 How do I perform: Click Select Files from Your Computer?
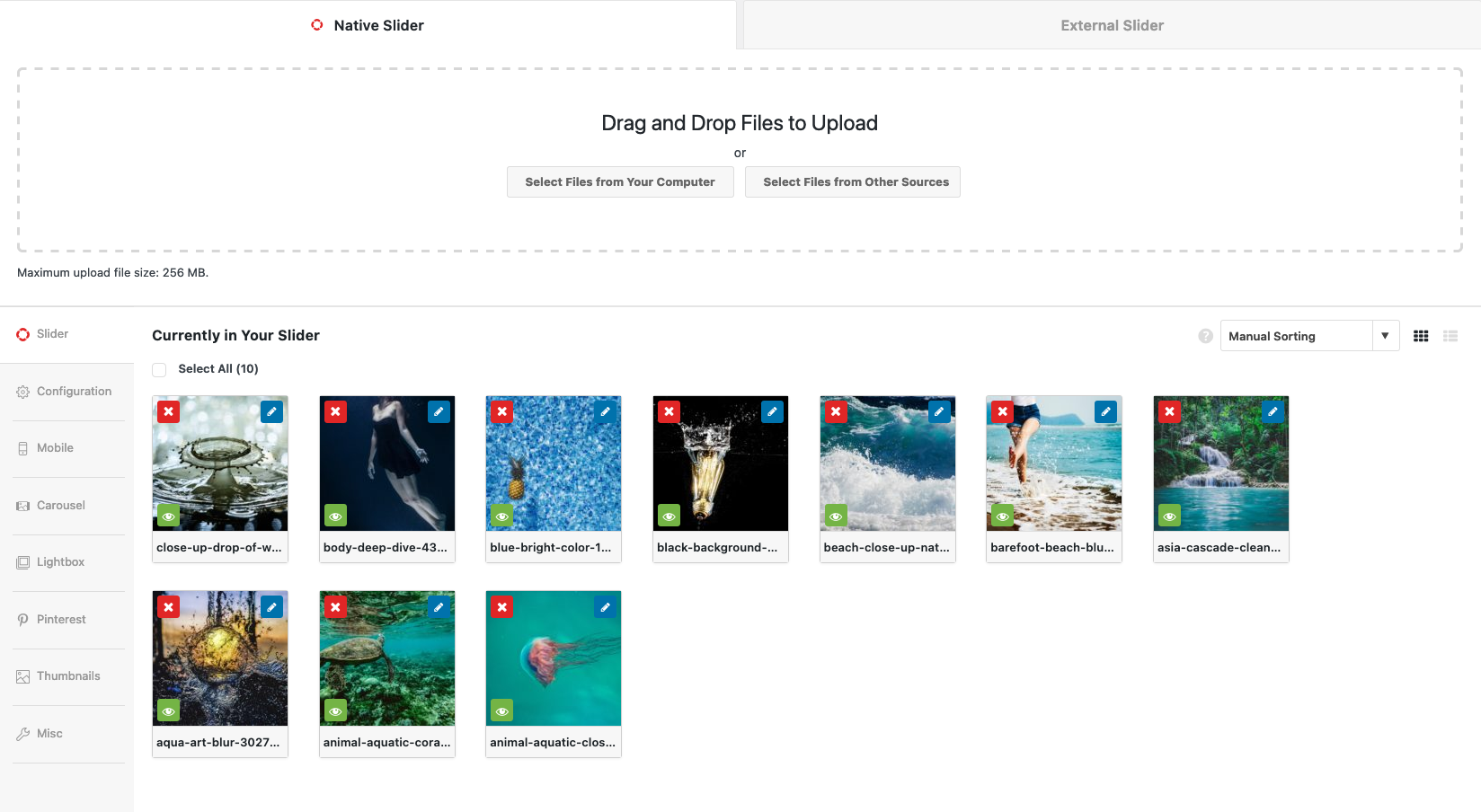click(620, 181)
